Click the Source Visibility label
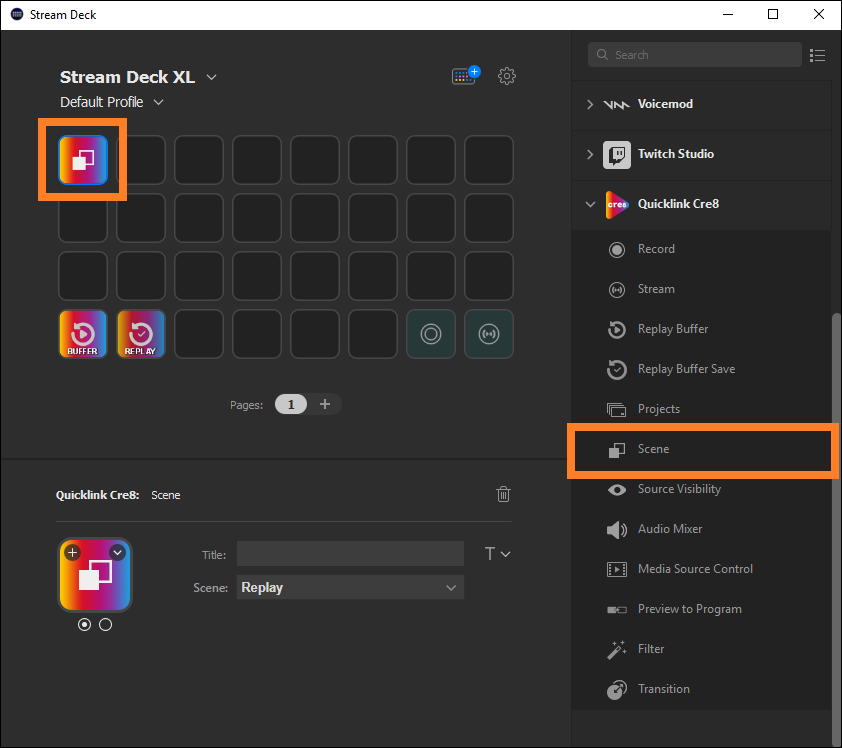Viewport: 842px width, 748px height. click(x=679, y=489)
